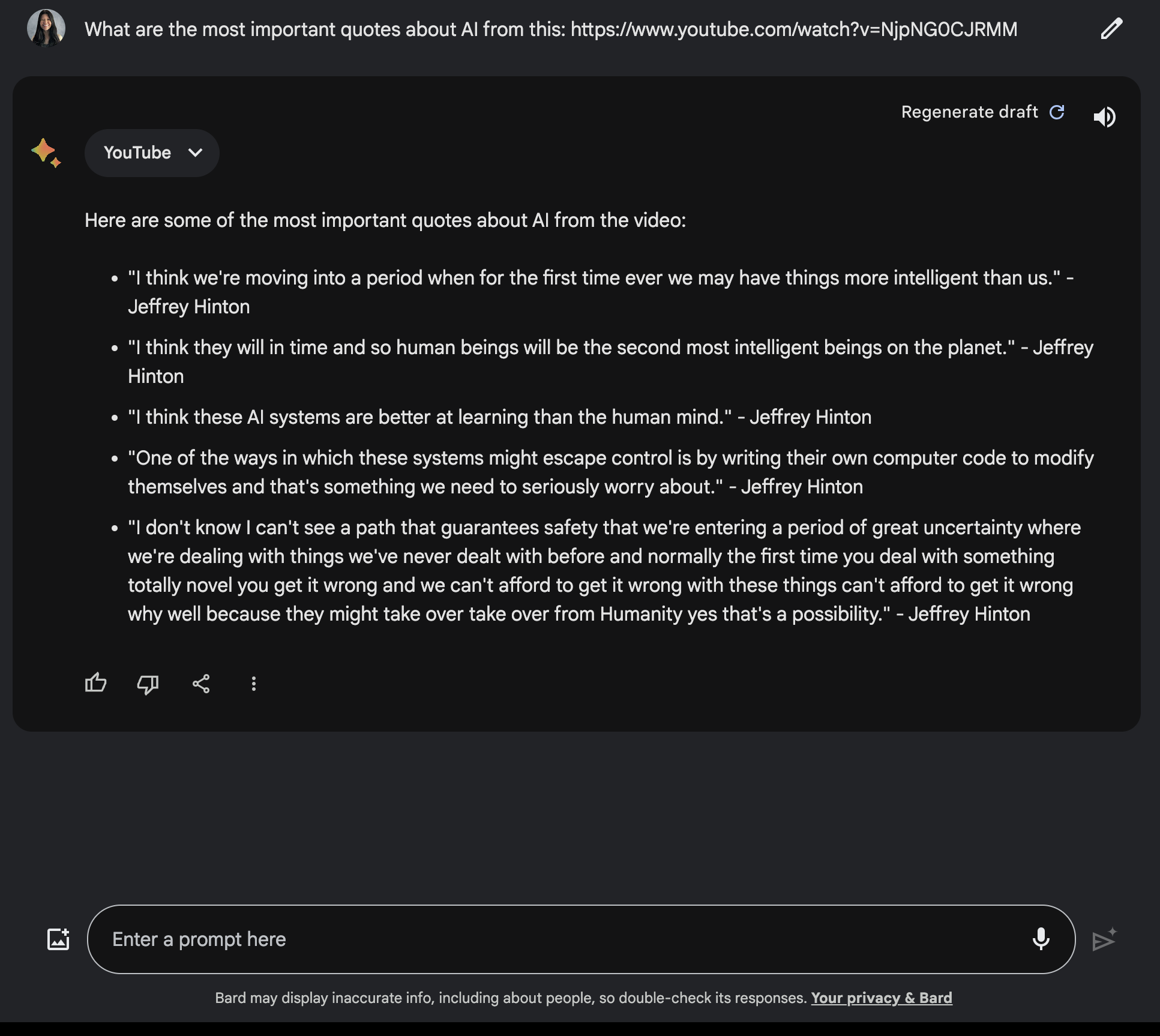Click the thumbs up icon
Image resolution: width=1160 pixels, height=1036 pixels.
[x=97, y=684]
